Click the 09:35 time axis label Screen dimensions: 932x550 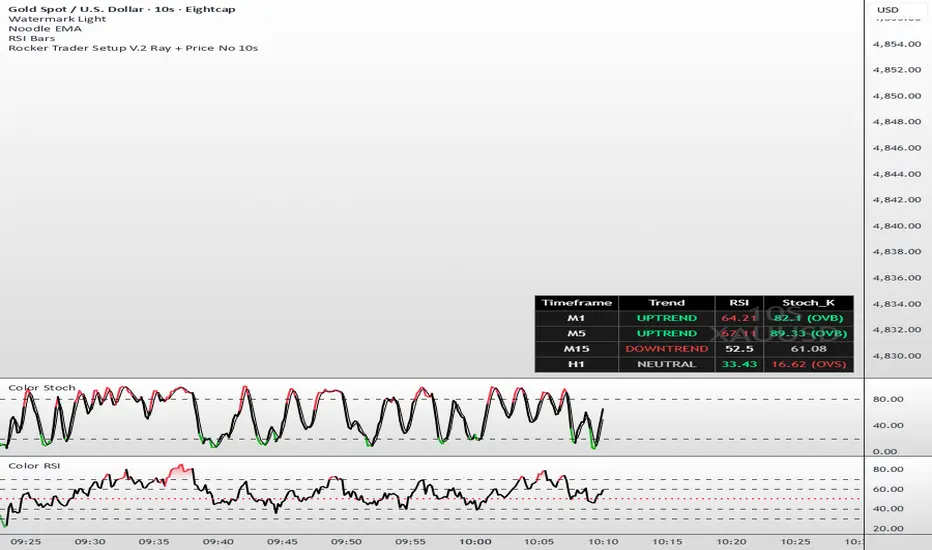tap(154, 542)
